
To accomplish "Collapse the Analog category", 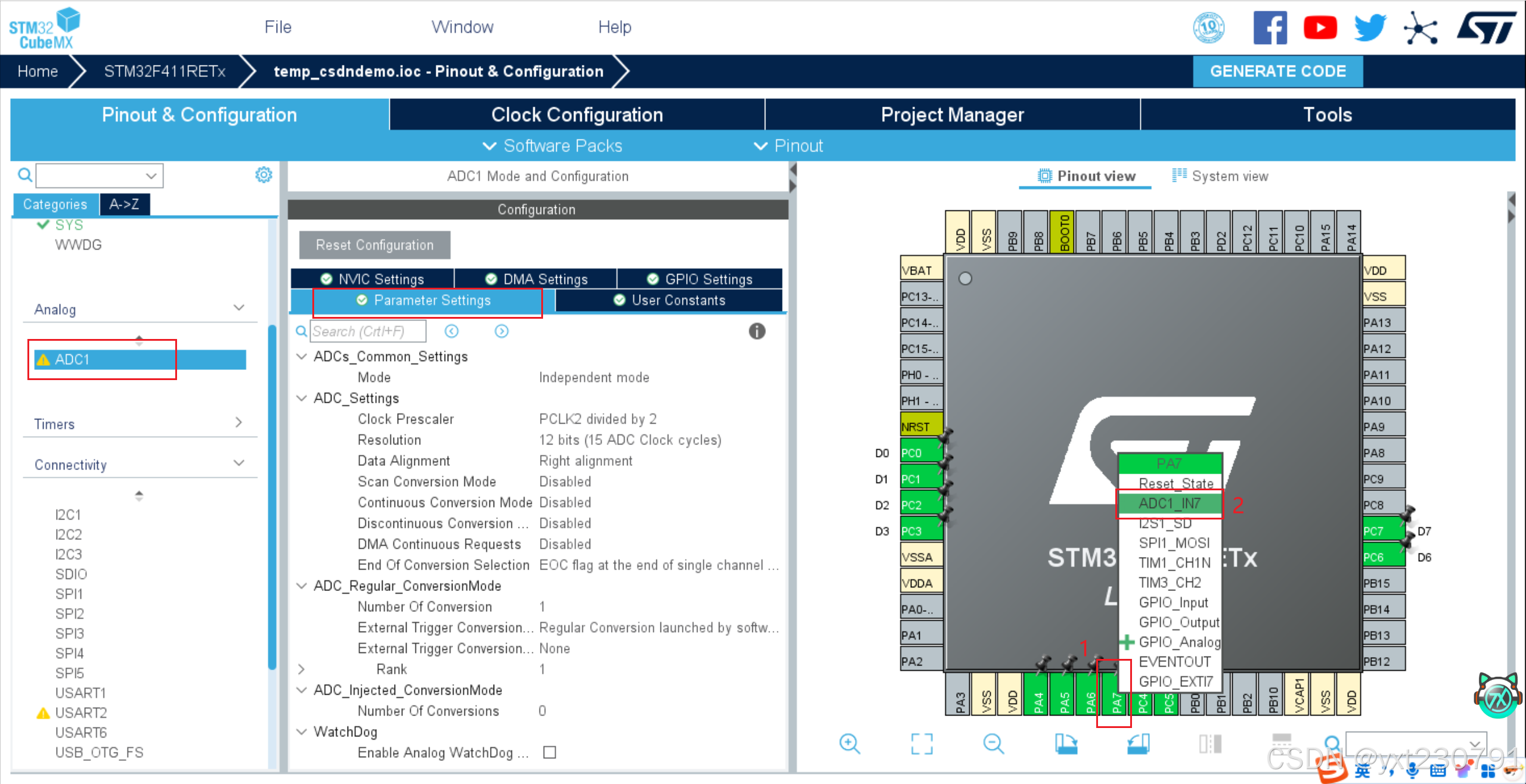I will 239,309.
